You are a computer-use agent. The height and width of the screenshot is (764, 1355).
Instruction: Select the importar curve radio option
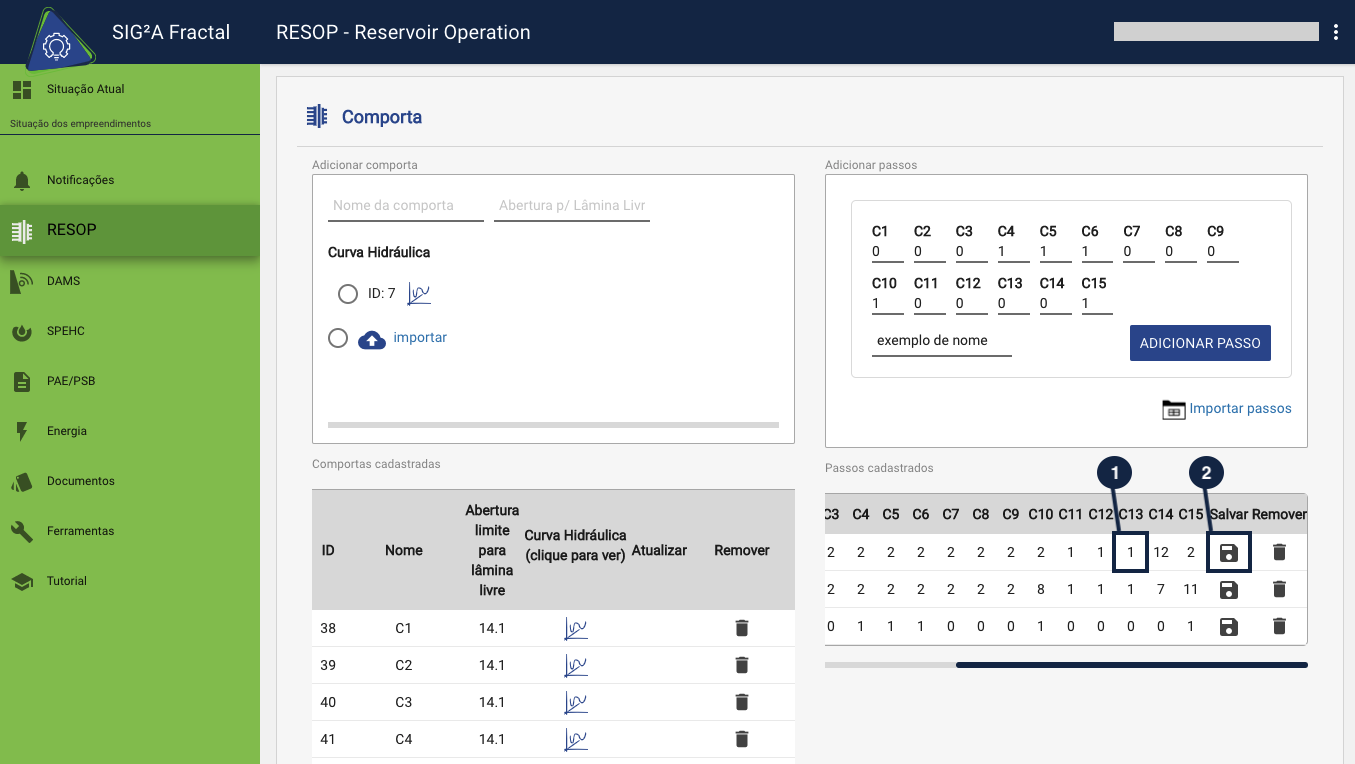[338, 338]
